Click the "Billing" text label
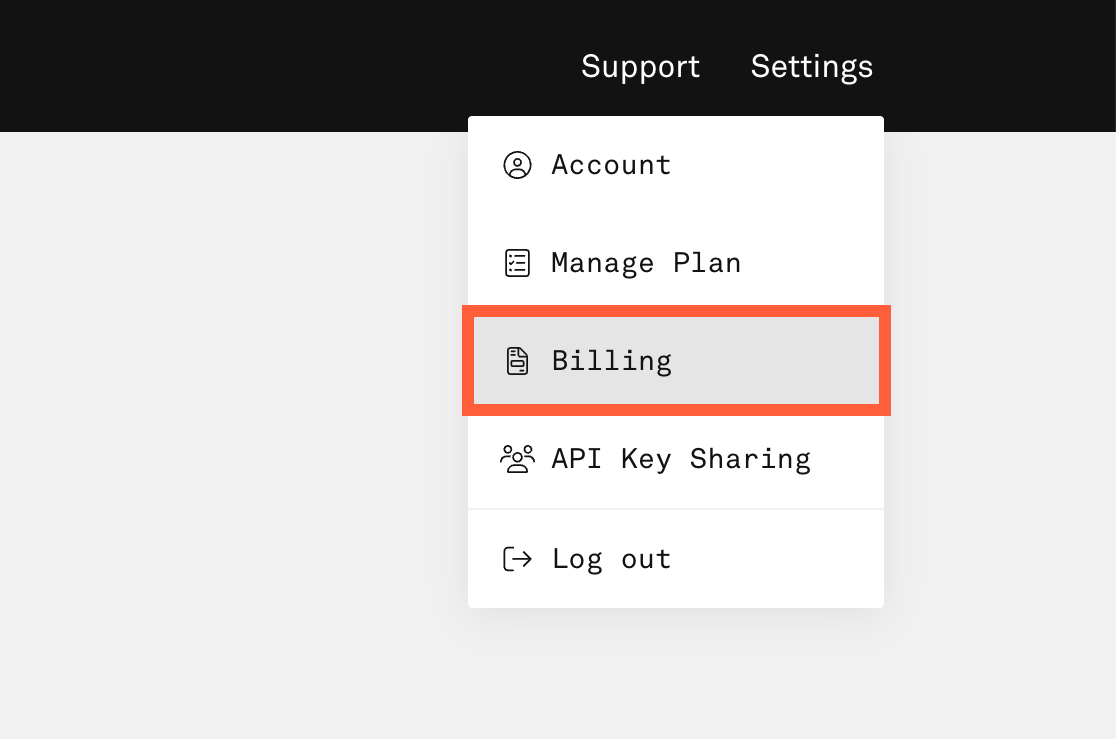This screenshot has height=739, width=1116. coord(611,361)
